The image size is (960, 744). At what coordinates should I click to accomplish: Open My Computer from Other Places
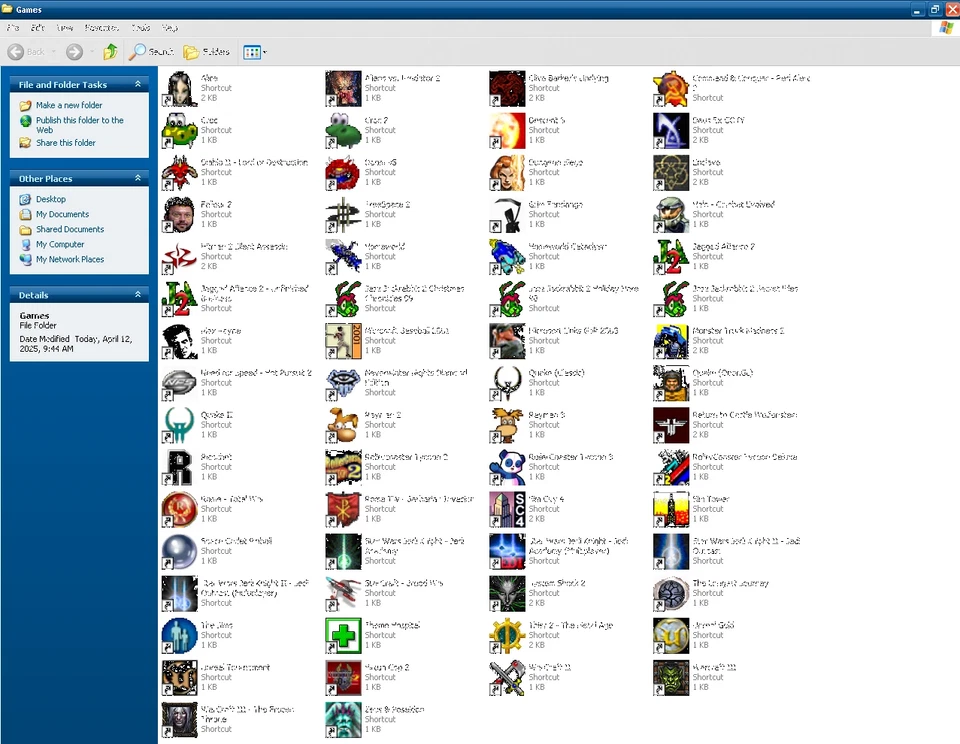[62, 244]
